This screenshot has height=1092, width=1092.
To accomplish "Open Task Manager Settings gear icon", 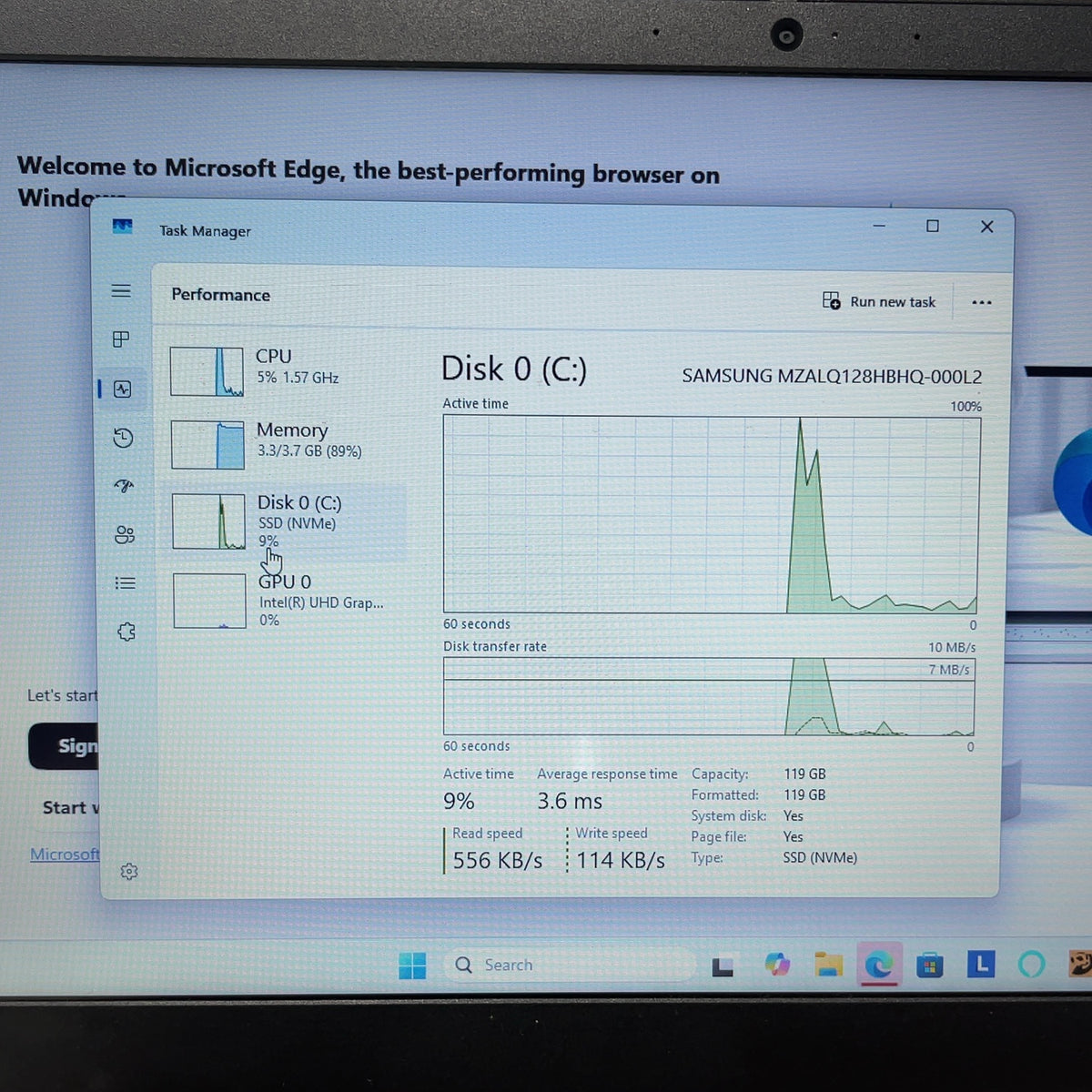I will coord(129,872).
